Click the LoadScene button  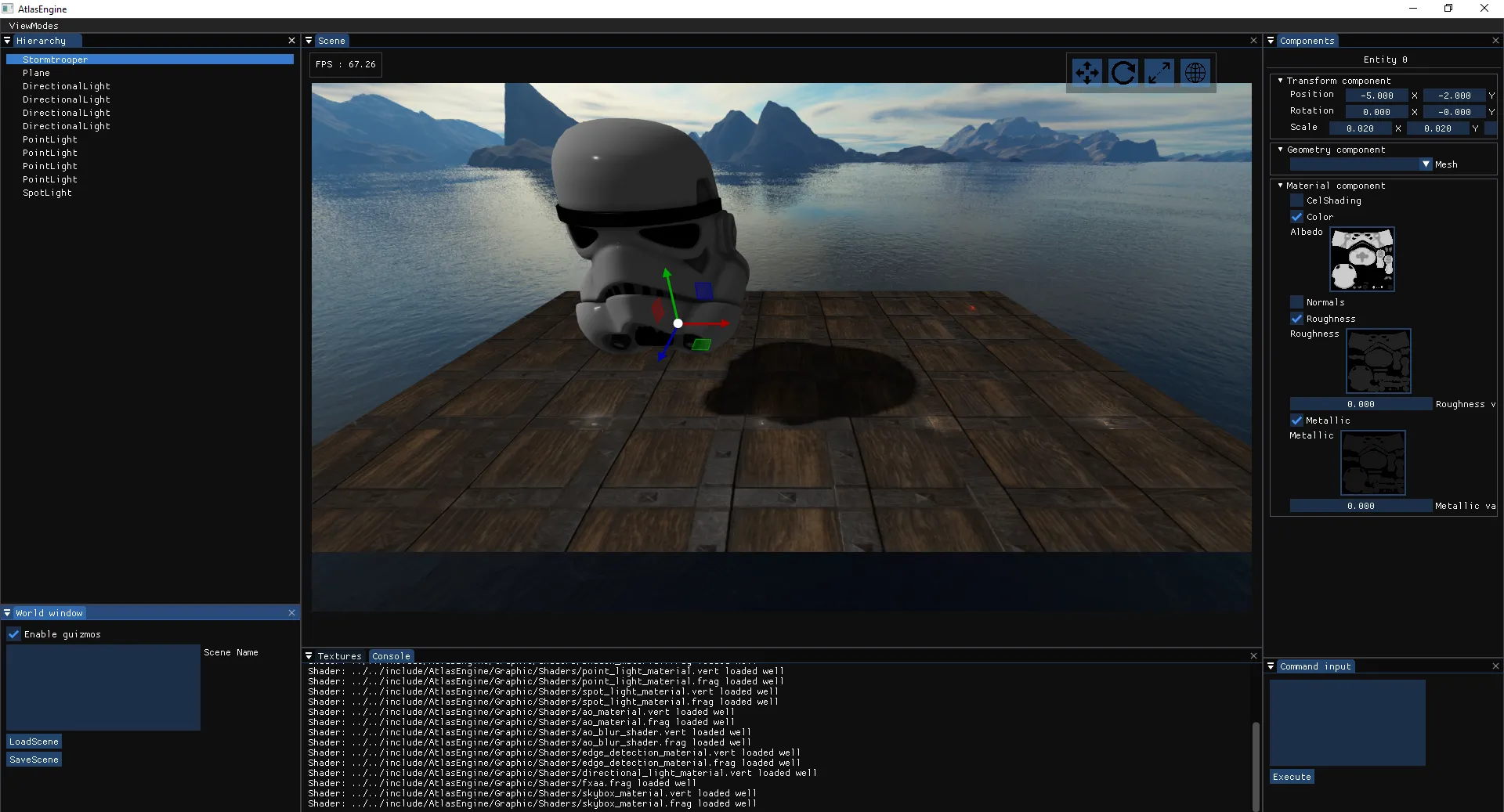34,742
